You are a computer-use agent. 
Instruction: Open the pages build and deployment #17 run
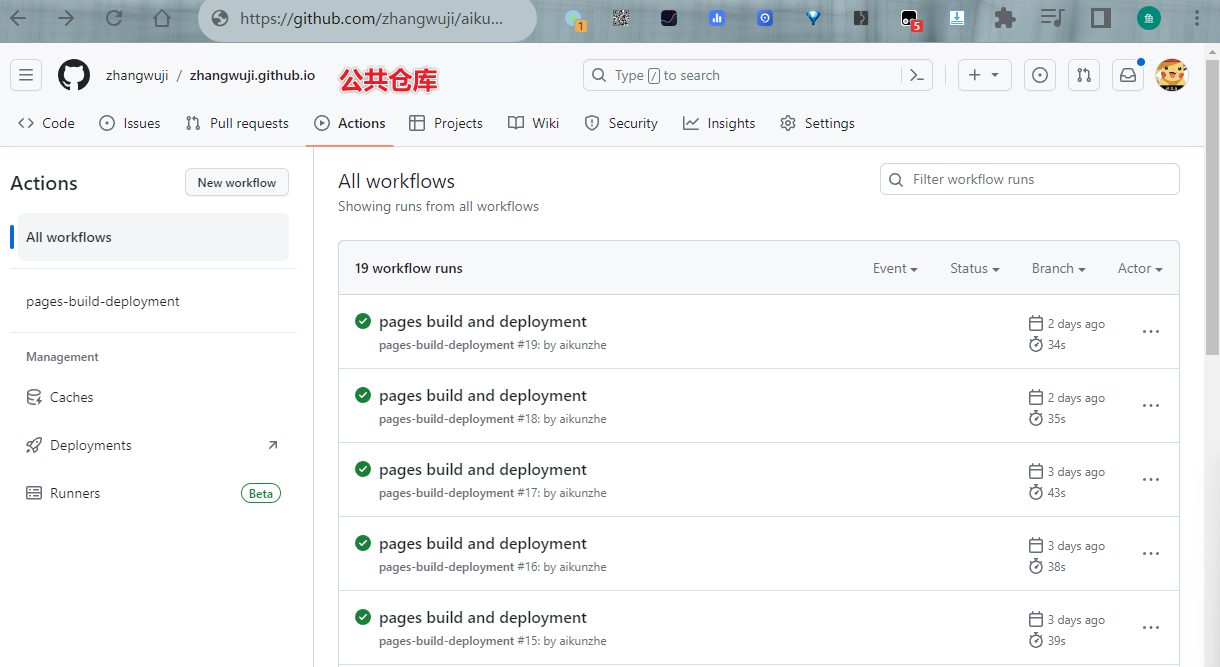[483, 470]
